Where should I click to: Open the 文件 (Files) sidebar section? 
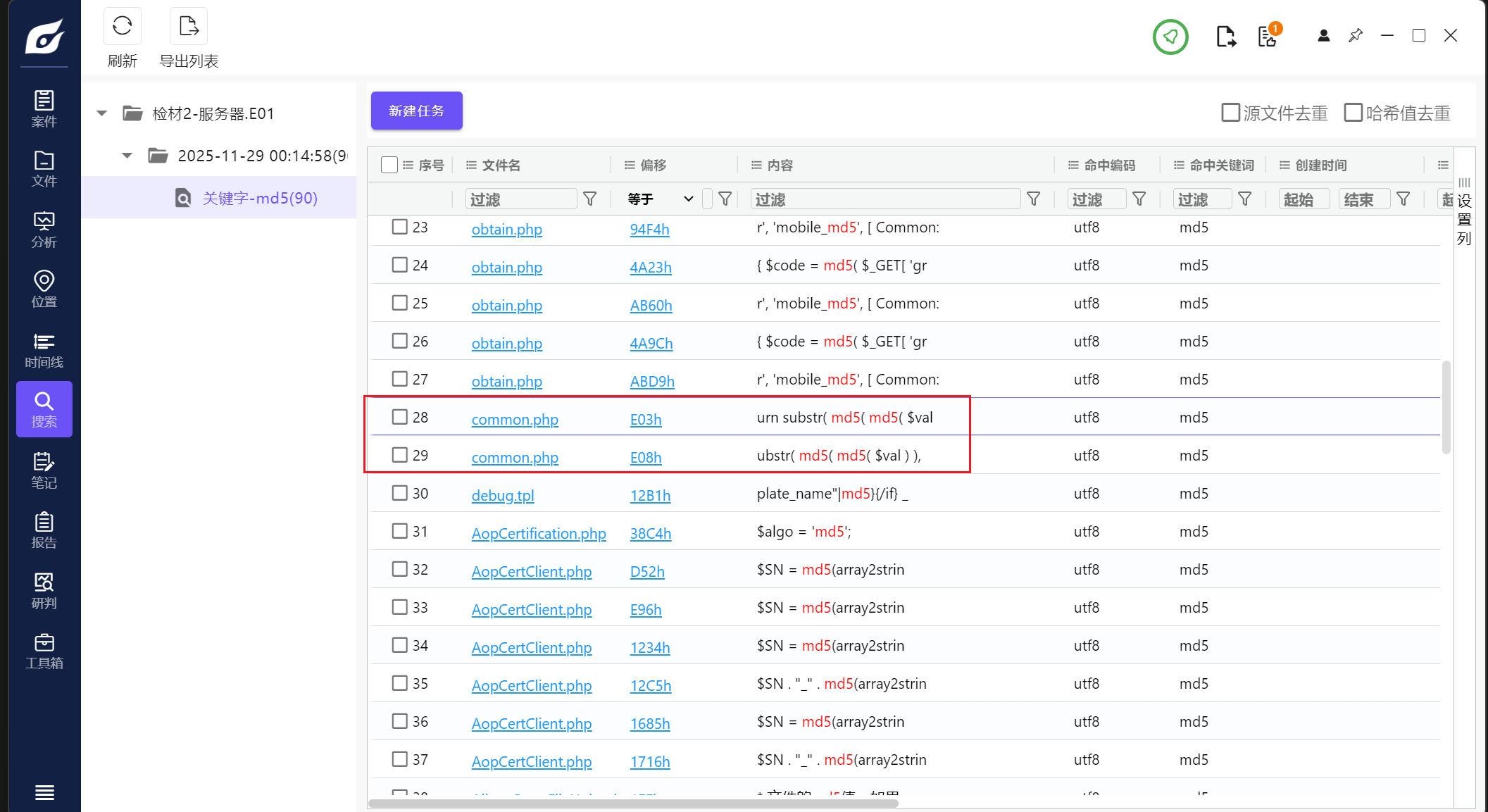click(44, 169)
